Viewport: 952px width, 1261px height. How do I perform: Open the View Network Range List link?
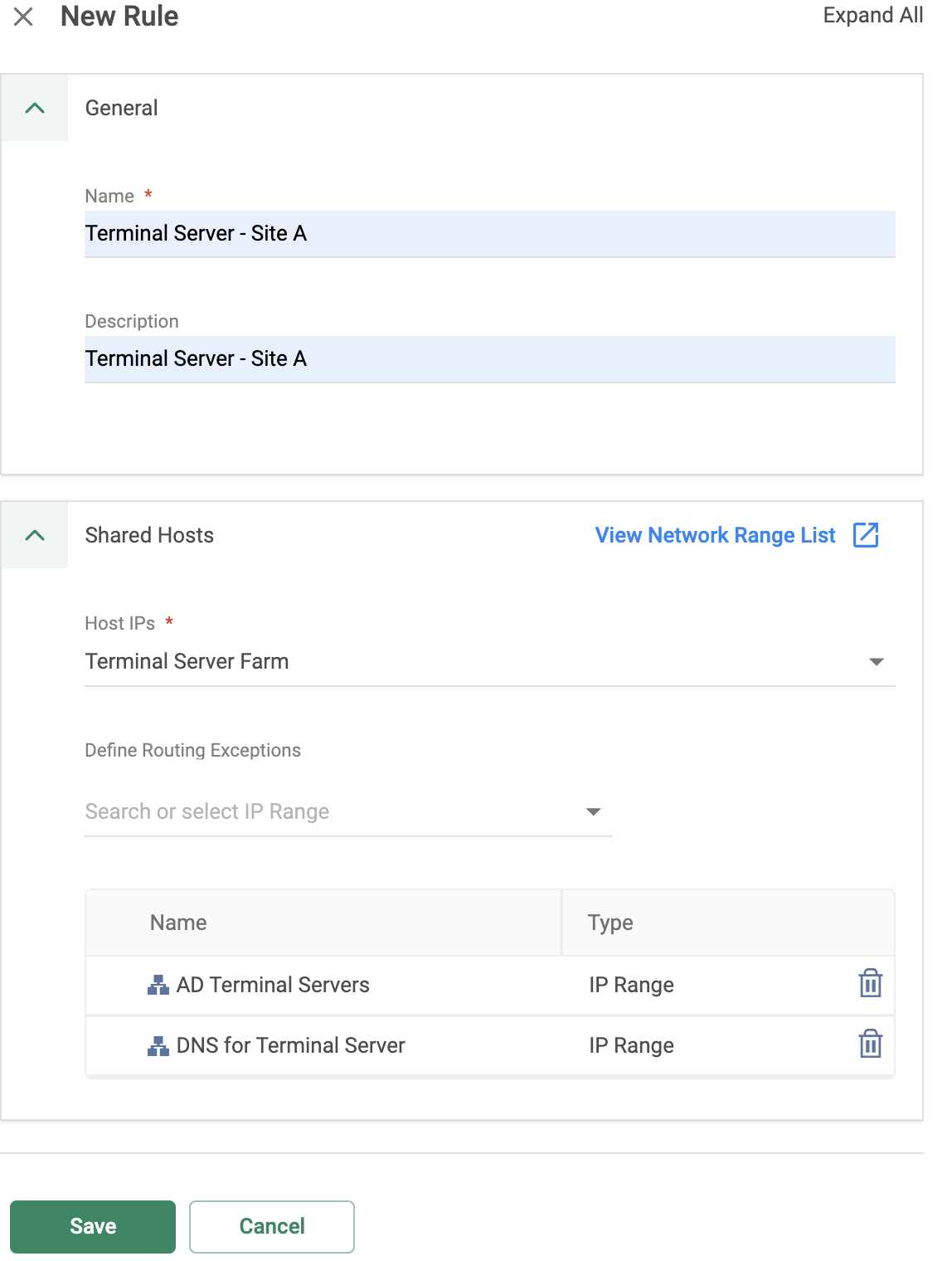pyautogui.click(x=715, y=536)
